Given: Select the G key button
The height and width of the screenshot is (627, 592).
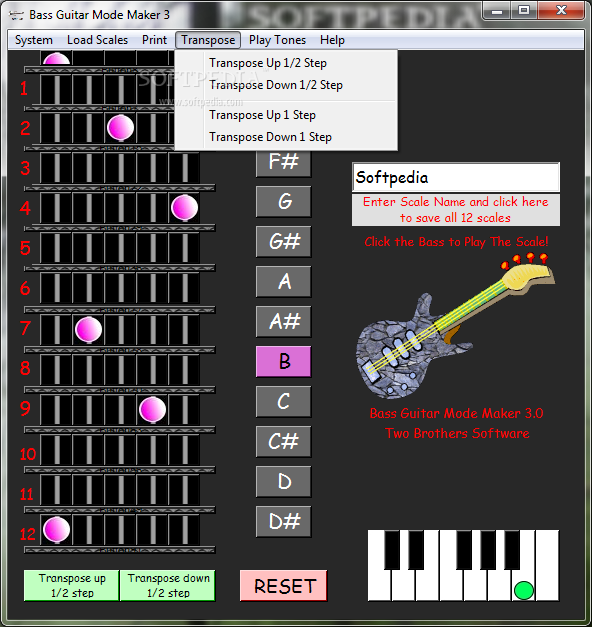Looking at the screenshot, I should pos(284,202).
